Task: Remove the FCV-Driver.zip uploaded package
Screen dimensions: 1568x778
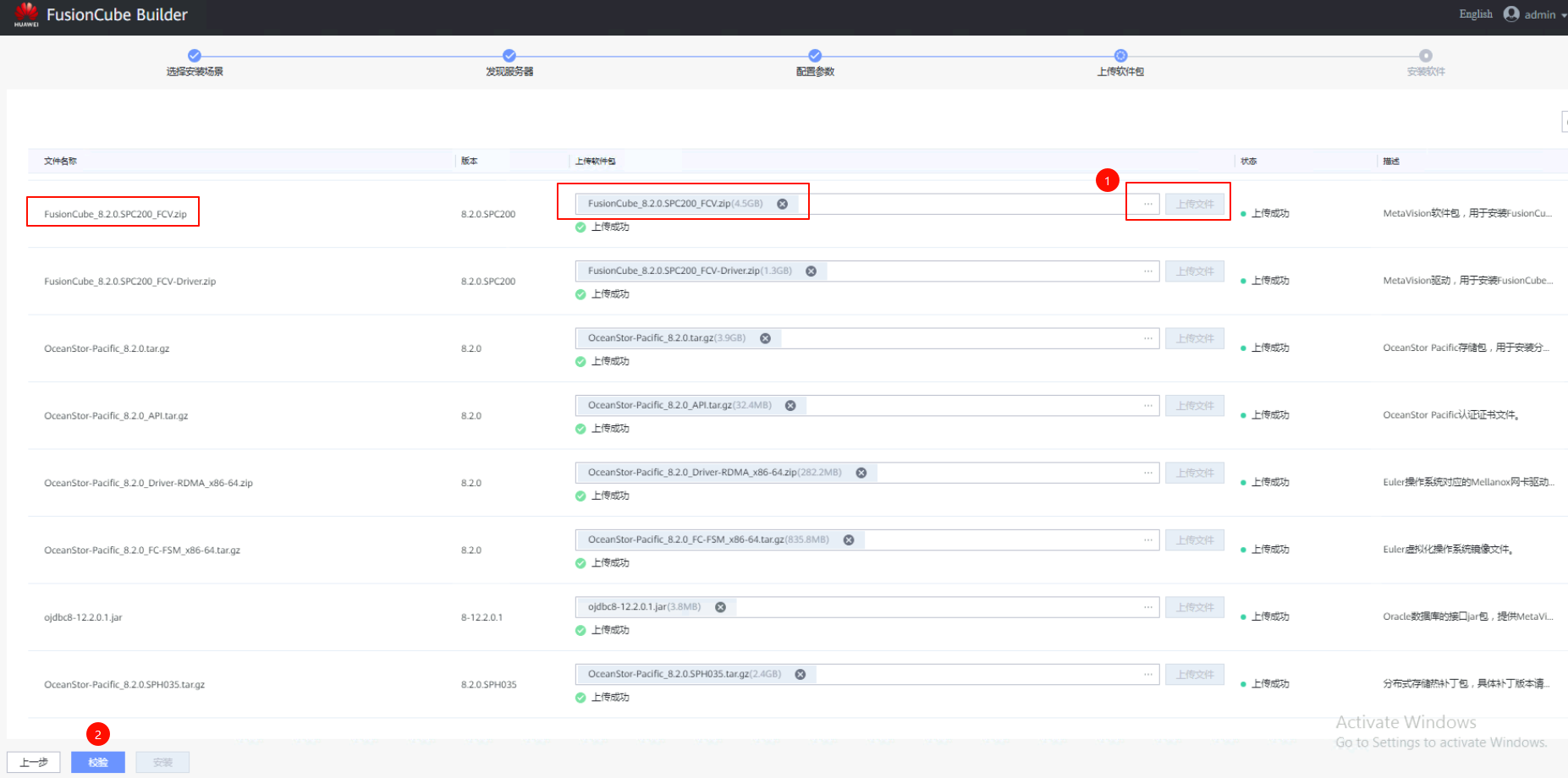Action: [x=811, y=271]
